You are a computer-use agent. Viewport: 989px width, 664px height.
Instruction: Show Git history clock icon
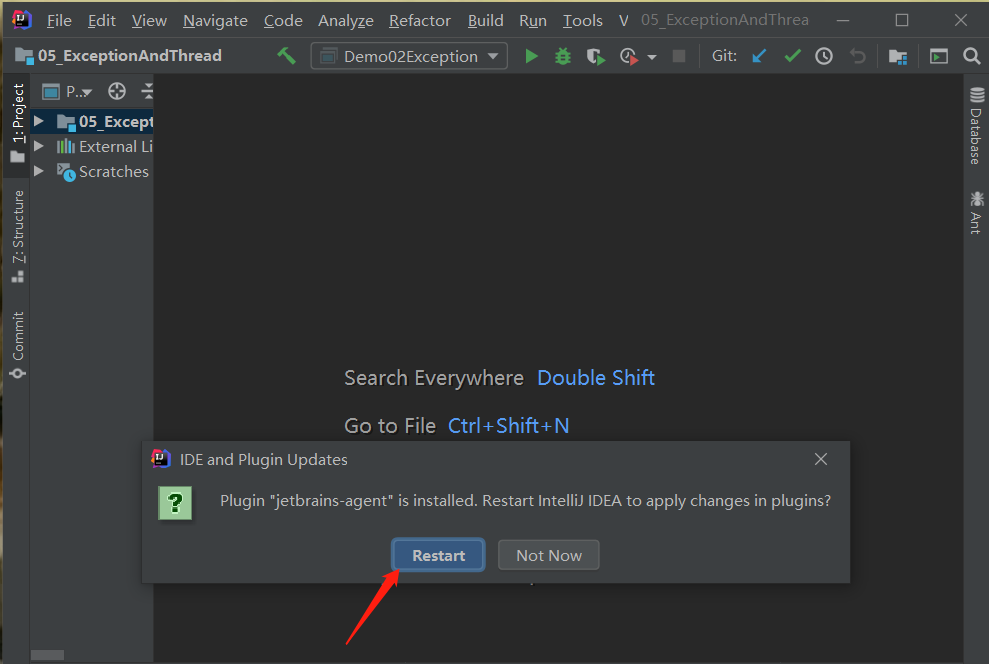coord(824,56)
